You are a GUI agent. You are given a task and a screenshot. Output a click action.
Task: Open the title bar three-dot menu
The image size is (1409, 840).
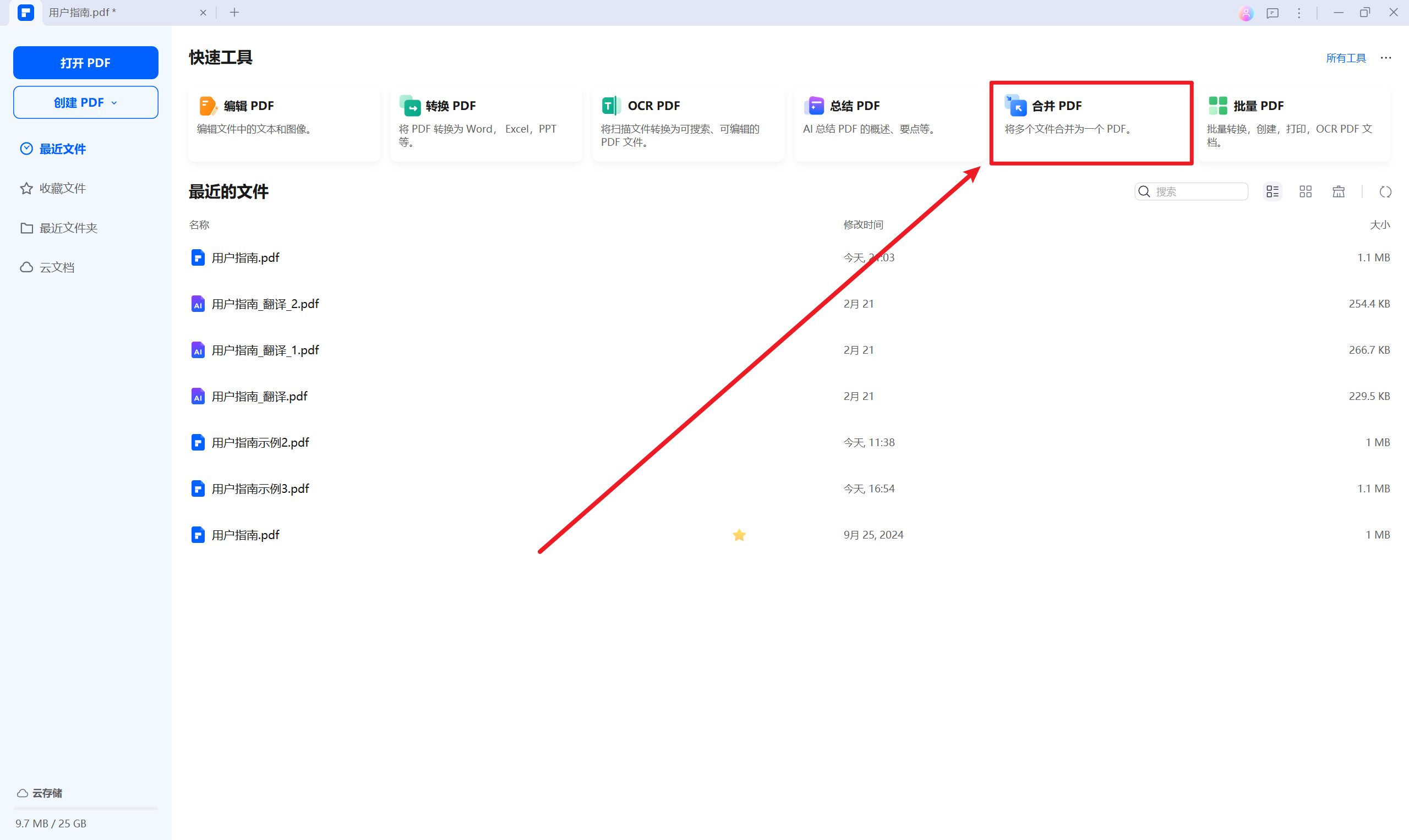[1299, 13]
